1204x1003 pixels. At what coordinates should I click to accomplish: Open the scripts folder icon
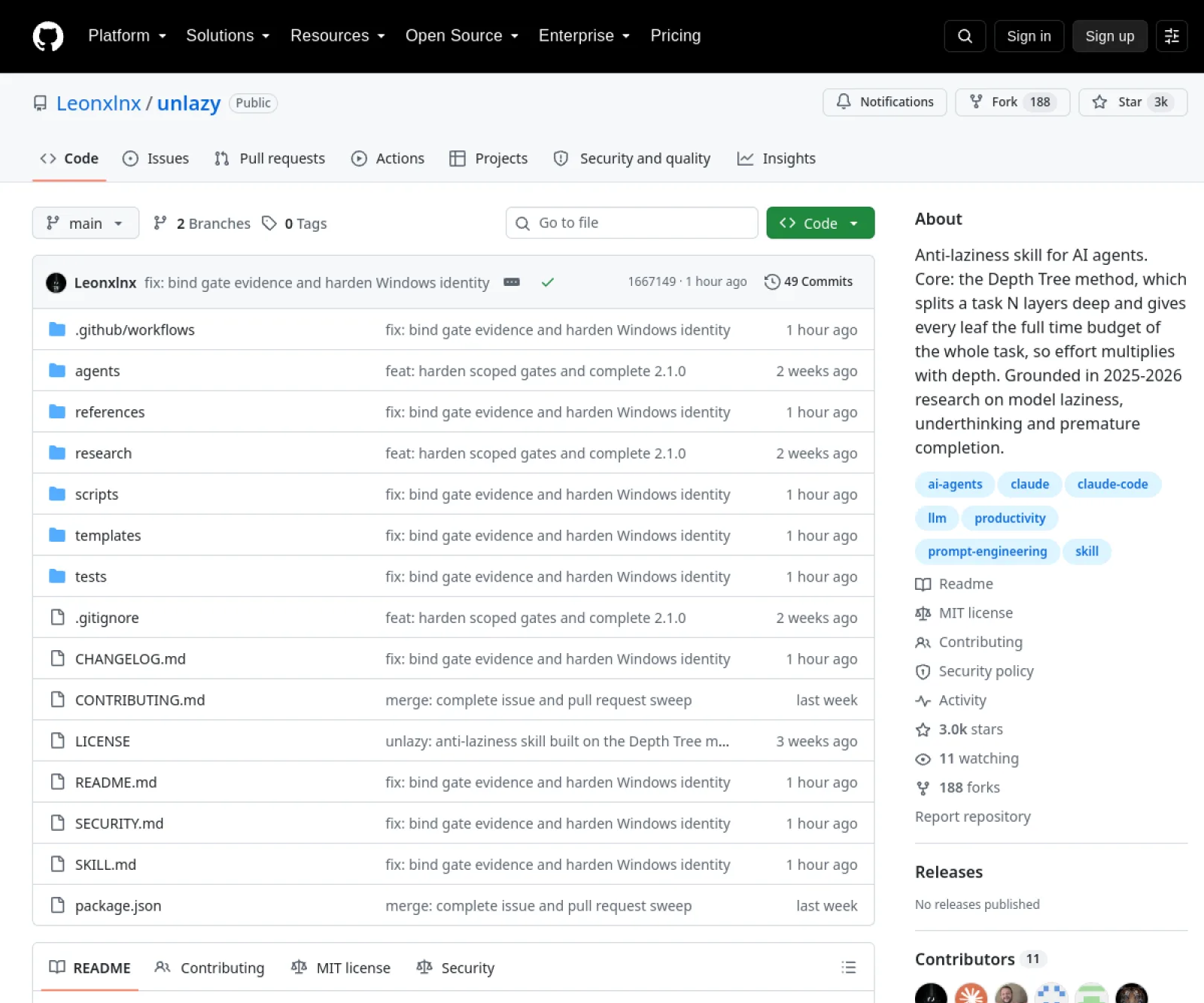57,494
